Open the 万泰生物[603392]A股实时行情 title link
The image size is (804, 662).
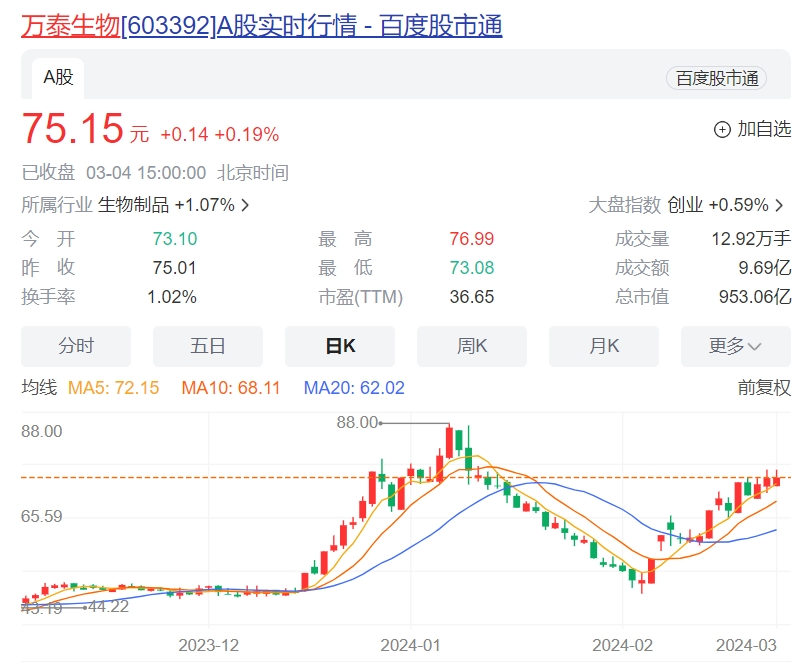click(x=262, y=26)
